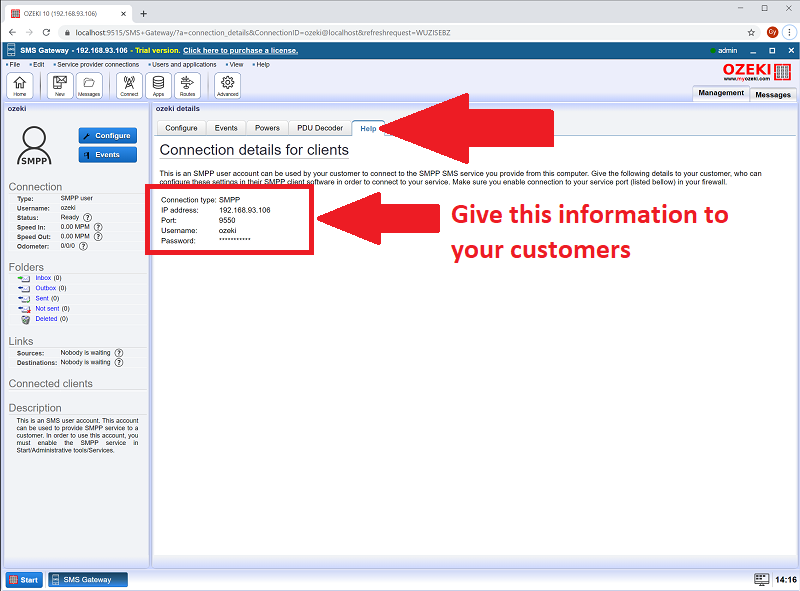Click the Sent folder icon
Image resolution: width=800 pixels, height=591 pixels.
click(x=24, y=299)
